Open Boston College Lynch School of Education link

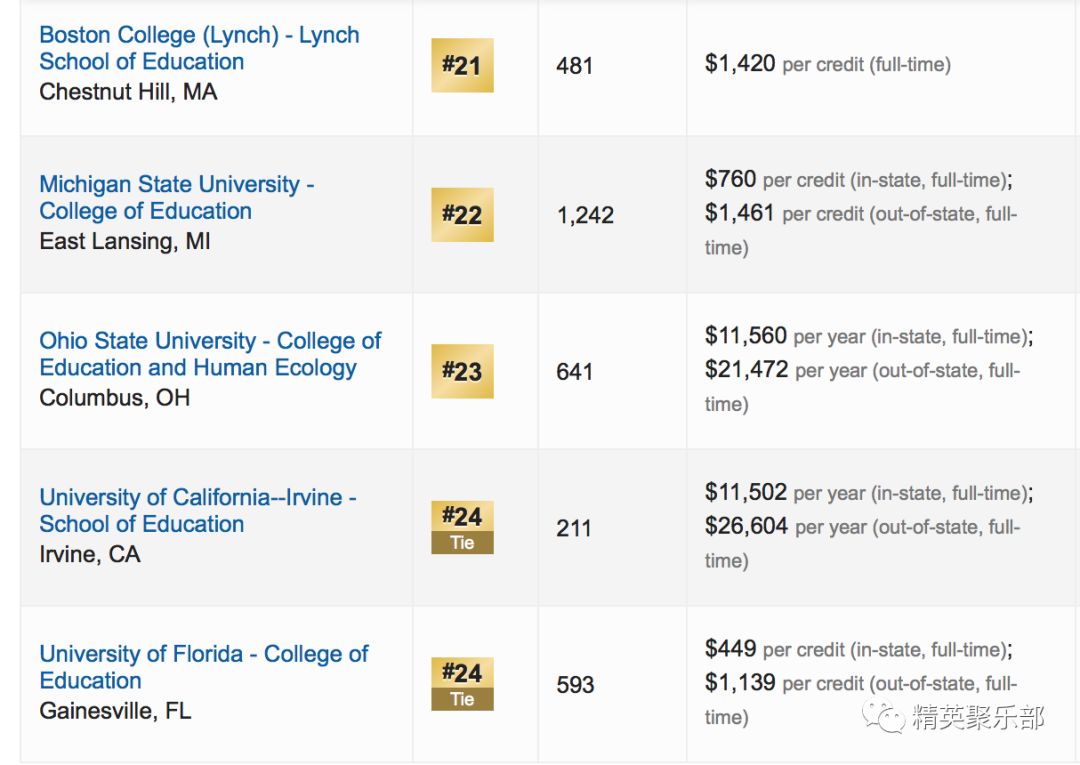point(199,48)
